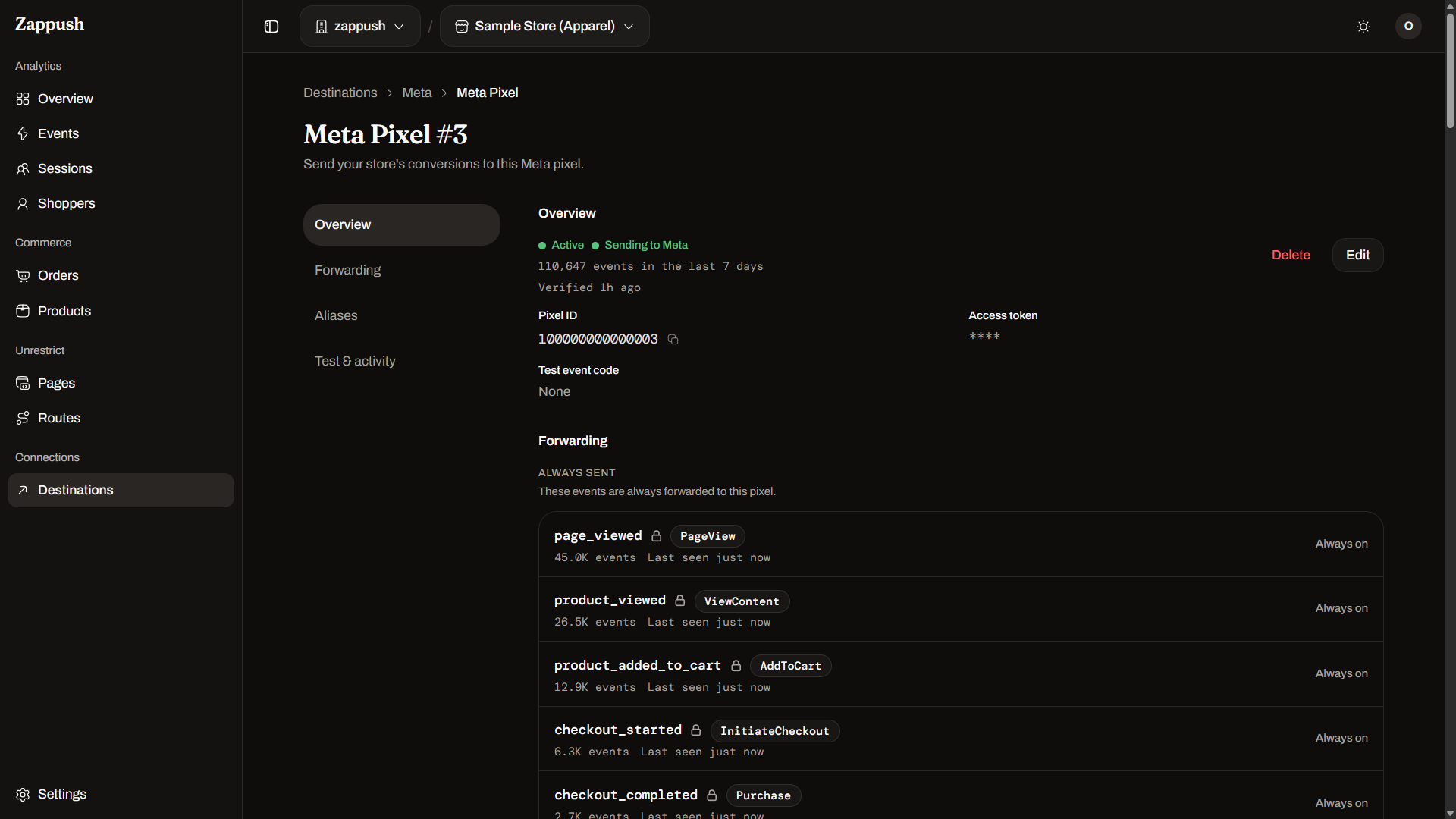This screenshot has width=1456, height=819.
Task: Open Products in the sidebar
Action: tap(121, 312)
